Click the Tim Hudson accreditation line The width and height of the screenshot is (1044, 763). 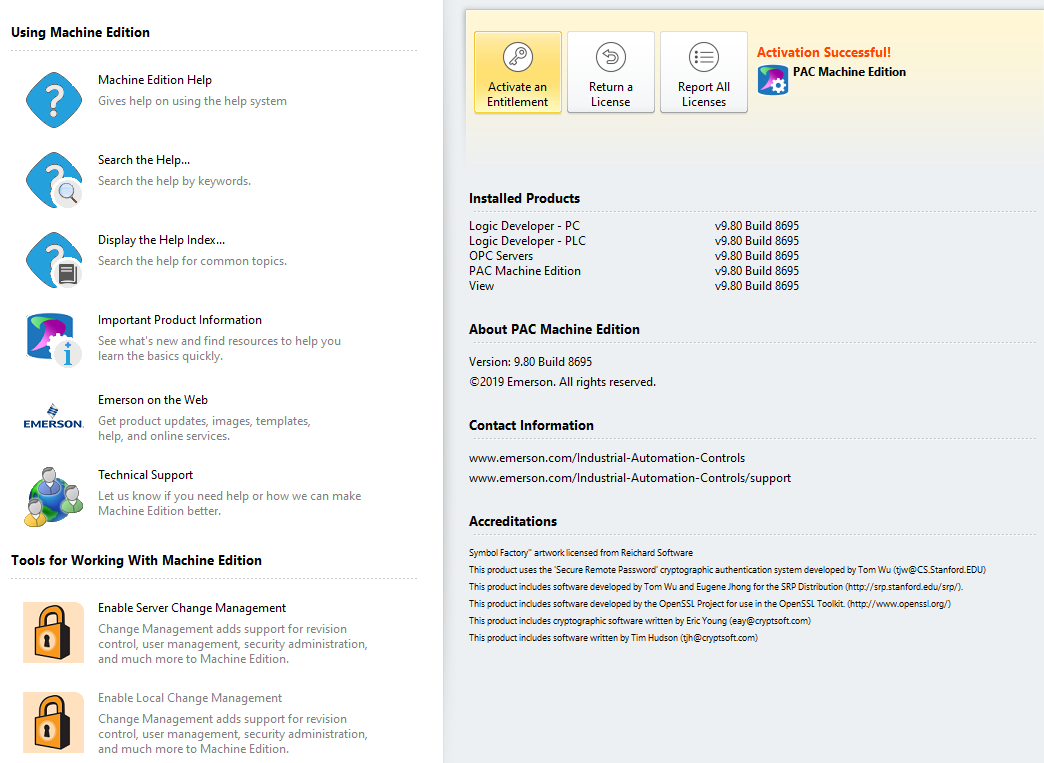pyautogui.click(x=613, y=638)
